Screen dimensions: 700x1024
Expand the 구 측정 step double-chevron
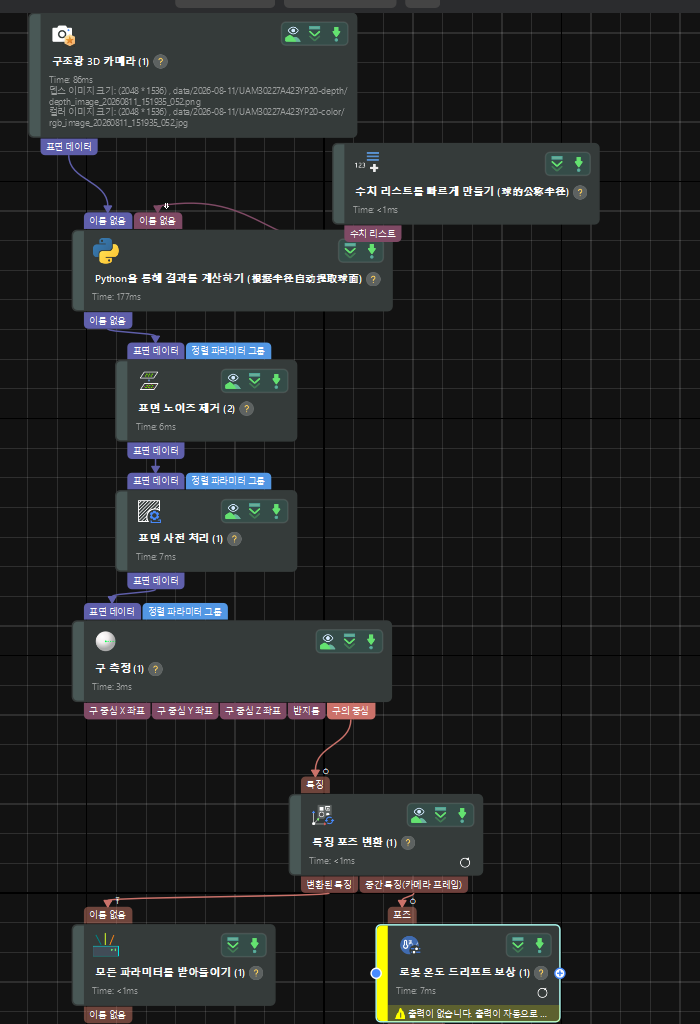[x=349, y=641]
